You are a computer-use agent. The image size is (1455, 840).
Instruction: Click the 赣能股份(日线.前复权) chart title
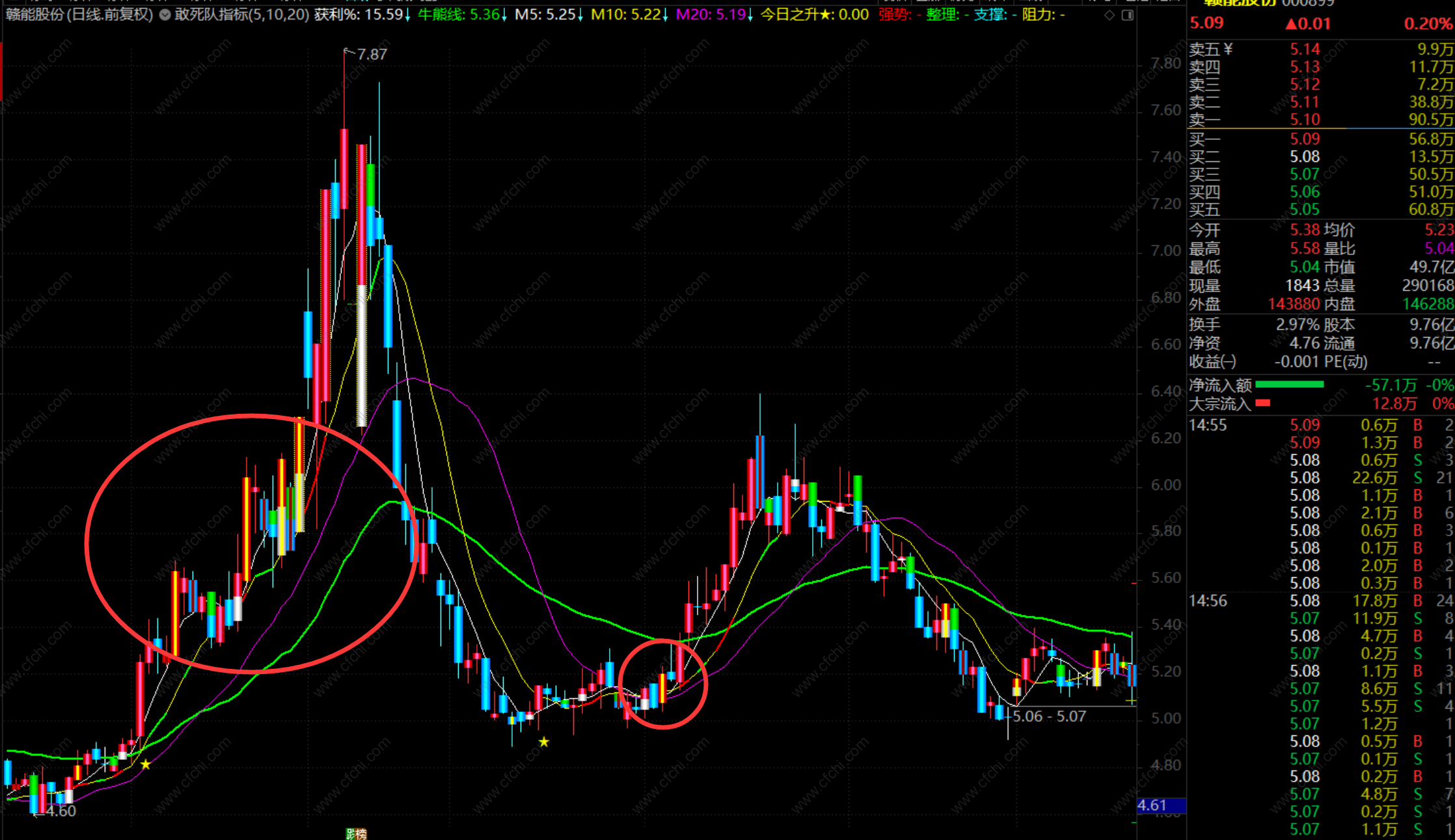[79, 15]
